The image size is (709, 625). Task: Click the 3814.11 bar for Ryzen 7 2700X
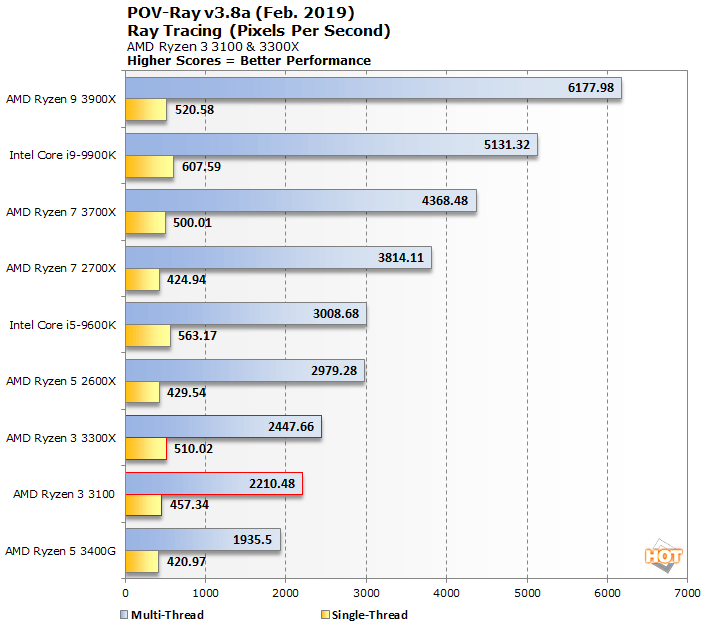[277, 258]
